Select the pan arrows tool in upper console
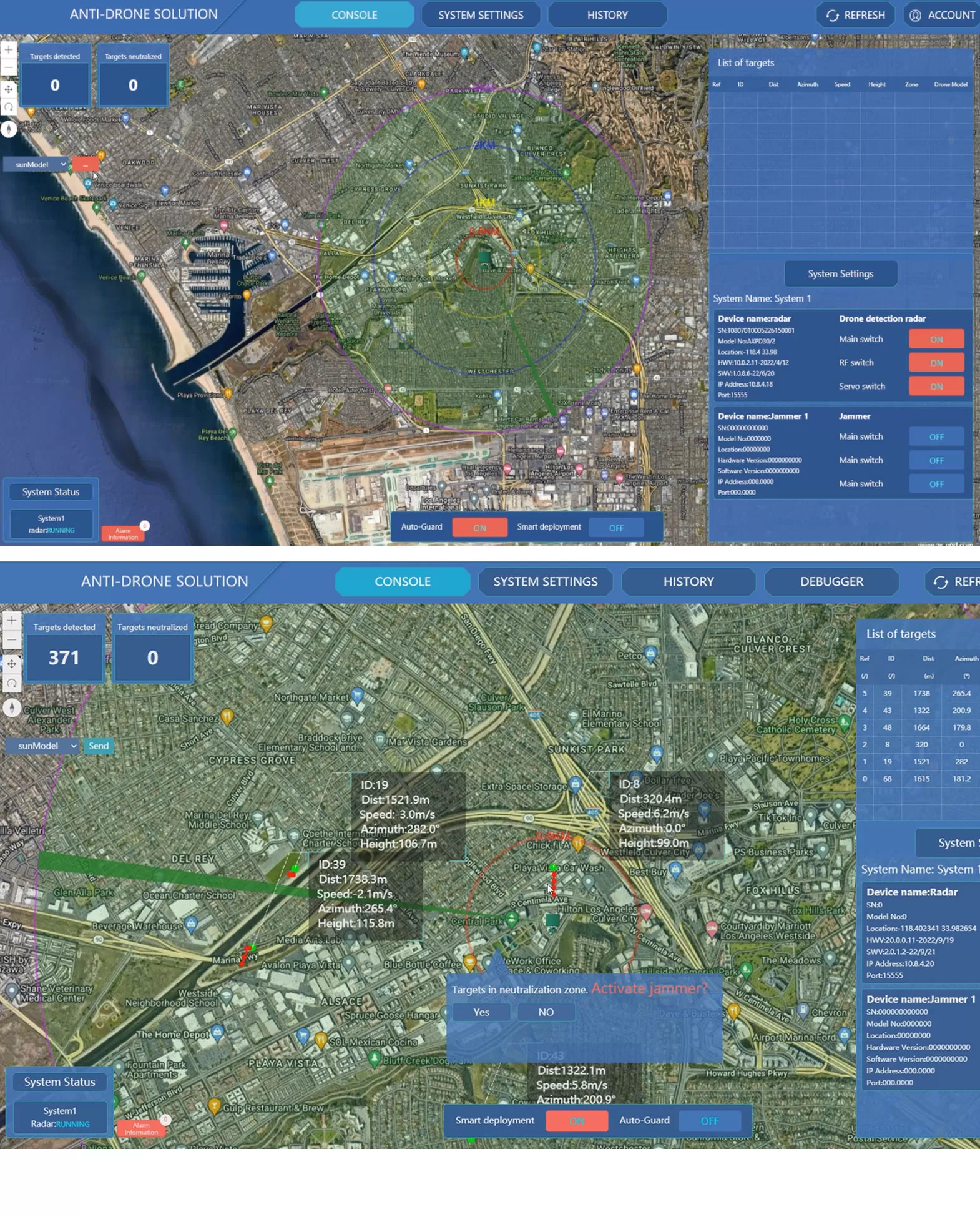 [8, 89]
